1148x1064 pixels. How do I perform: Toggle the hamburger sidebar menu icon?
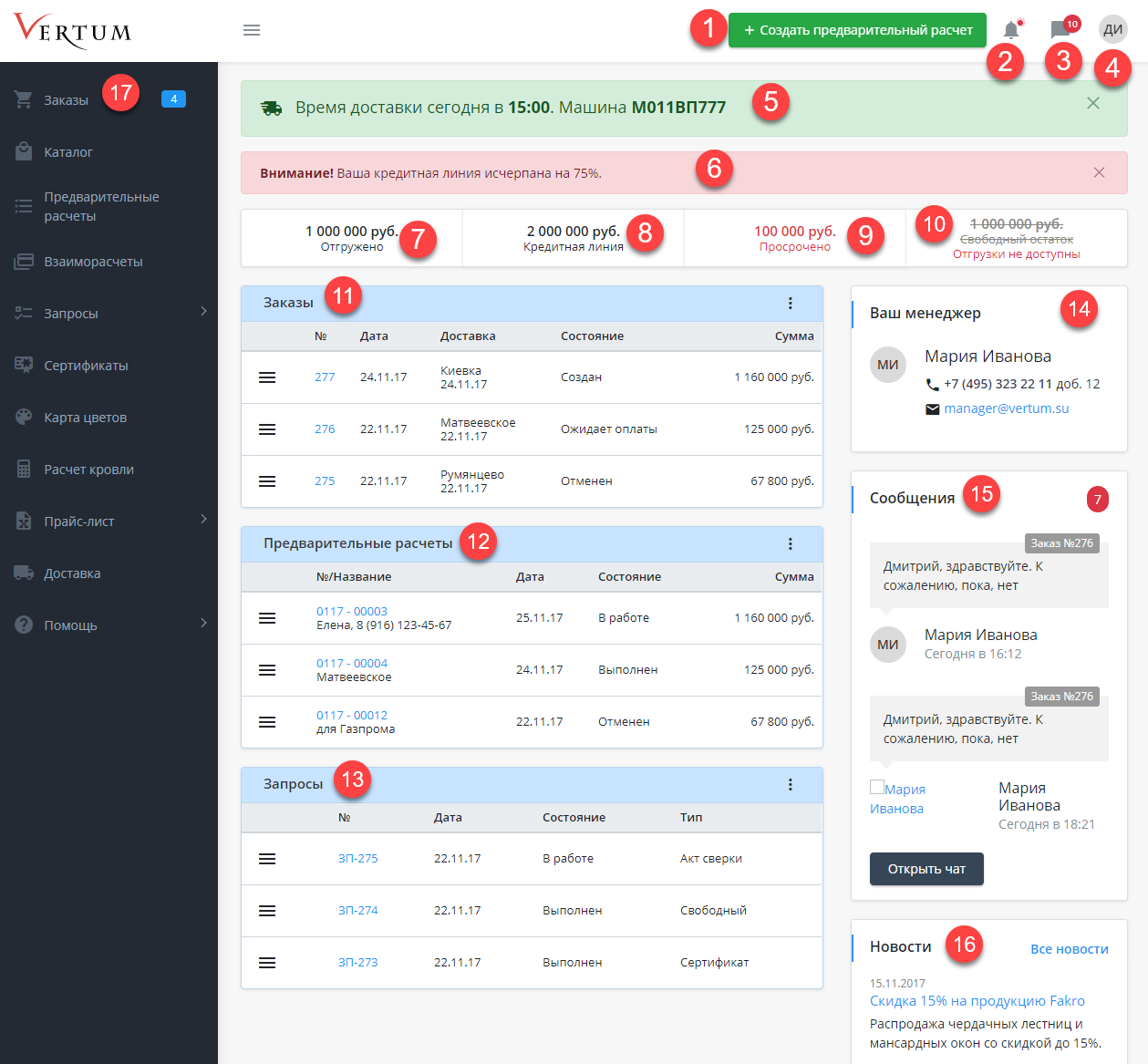pyautogui.click(x=252, y=30)
